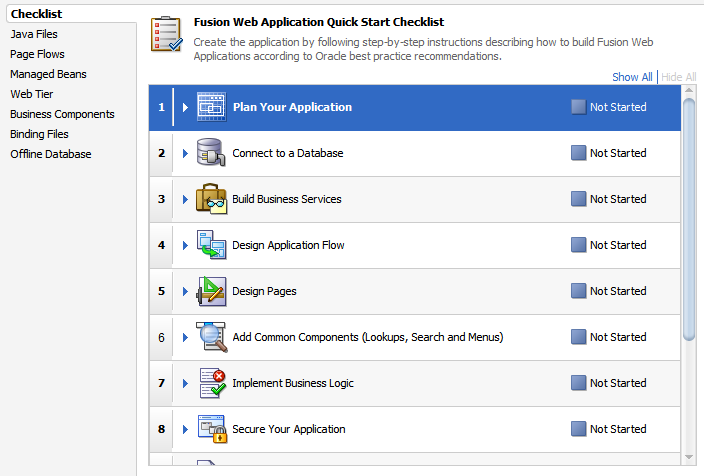Click the Design Application Flow title
The height and width of the screenshot is (476, 704).
point(288,245)
